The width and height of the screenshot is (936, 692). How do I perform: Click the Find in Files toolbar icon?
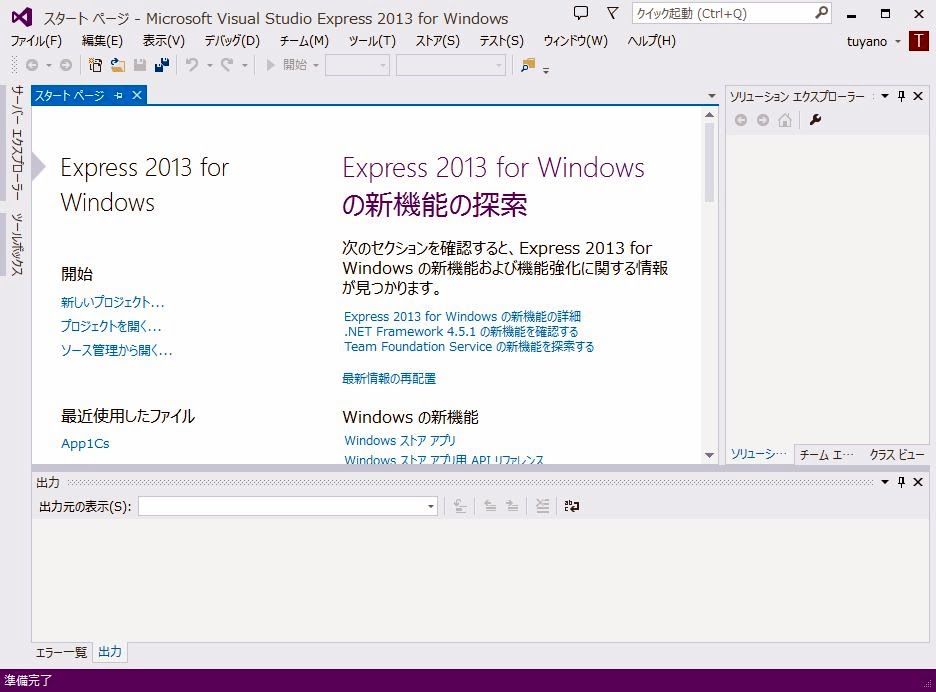pos(528,65)
